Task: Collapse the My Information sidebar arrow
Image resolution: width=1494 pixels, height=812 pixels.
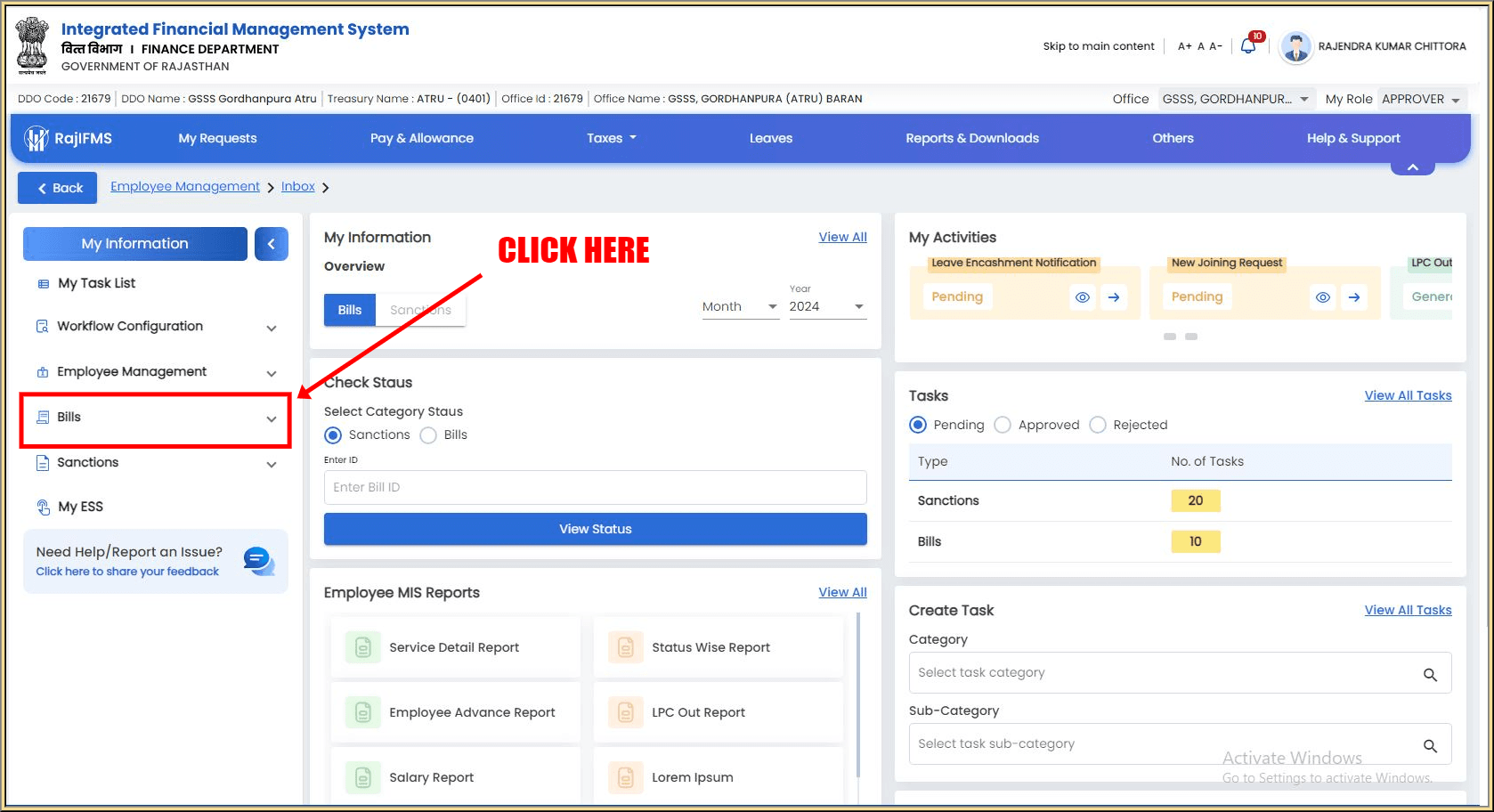Action: (272, 244)
